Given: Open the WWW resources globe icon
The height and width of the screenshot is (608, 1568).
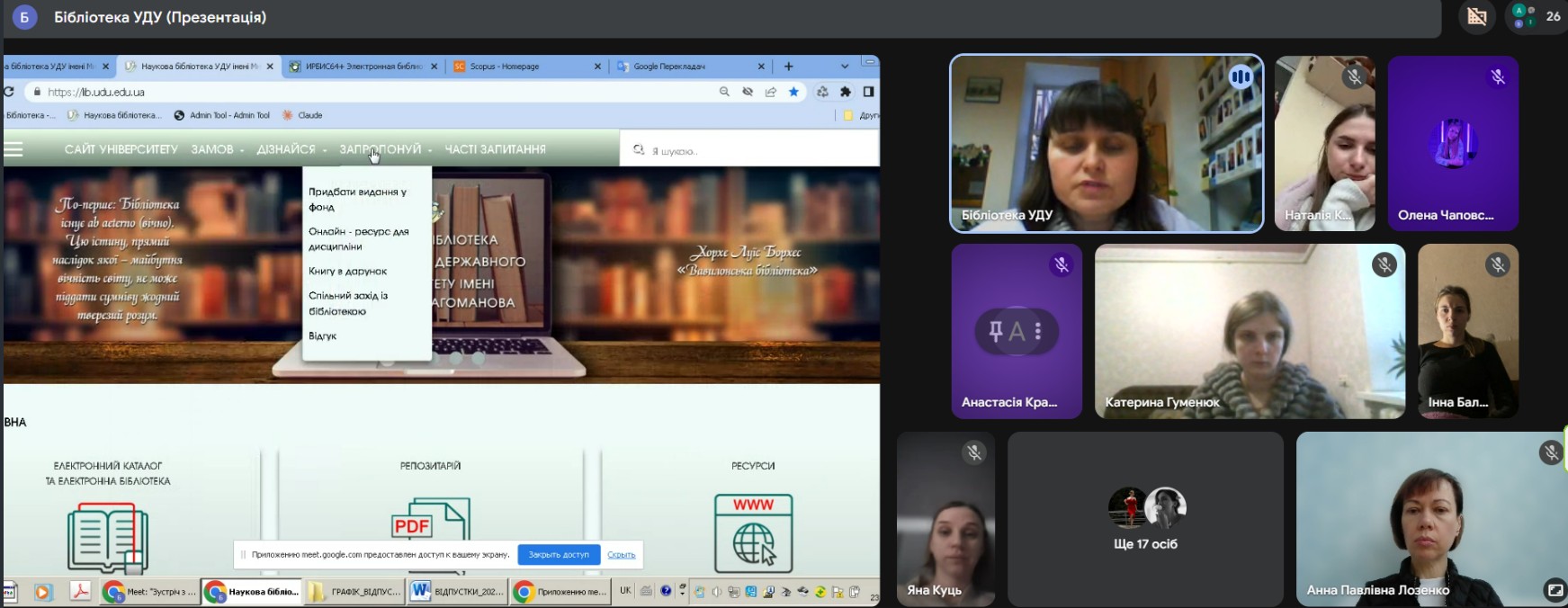Looking at the screenshot, I should (753, 532).
